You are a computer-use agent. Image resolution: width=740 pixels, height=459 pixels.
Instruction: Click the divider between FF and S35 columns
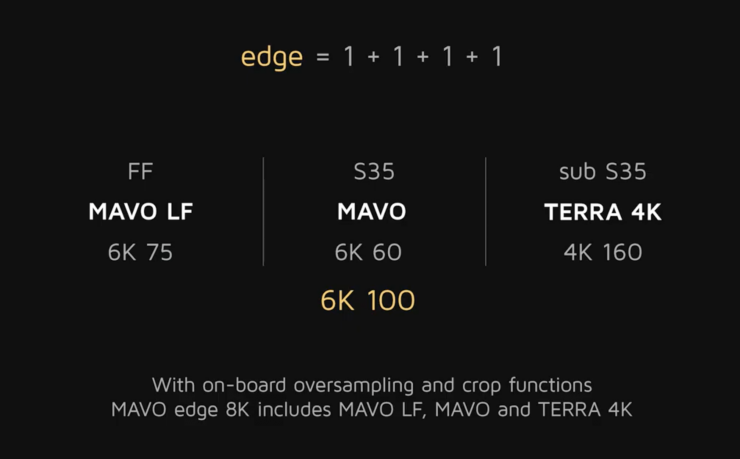tap(263, 211)
